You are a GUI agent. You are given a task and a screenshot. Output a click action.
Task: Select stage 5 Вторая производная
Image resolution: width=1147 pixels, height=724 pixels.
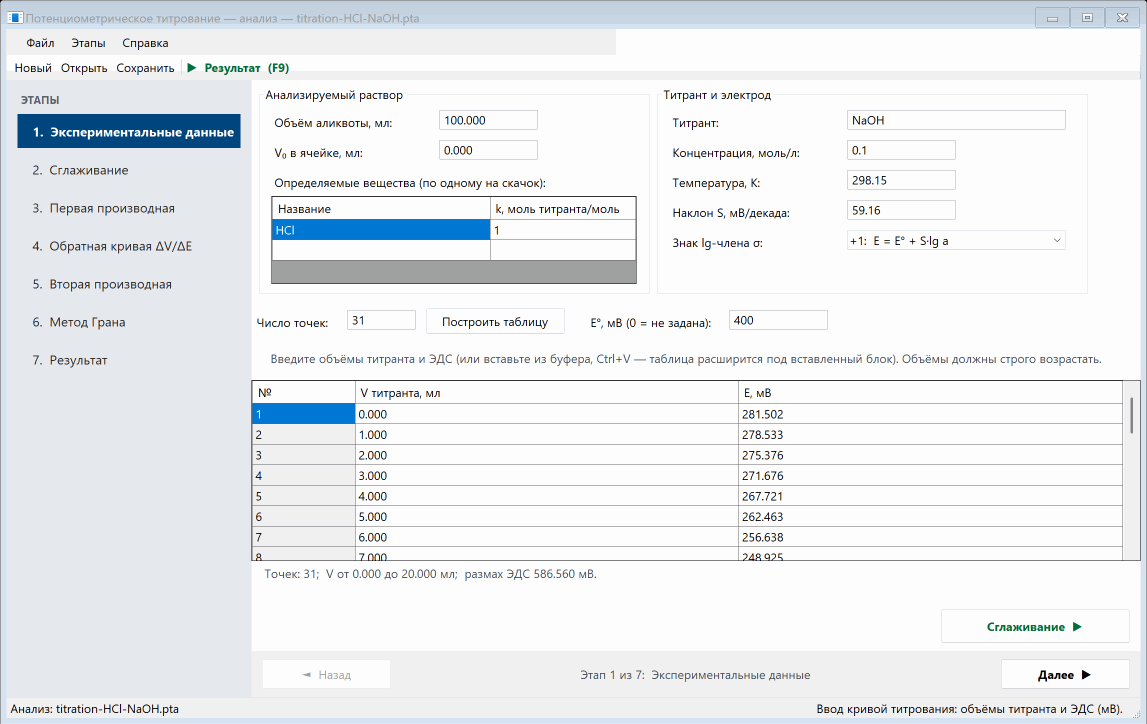click(129, 284)
